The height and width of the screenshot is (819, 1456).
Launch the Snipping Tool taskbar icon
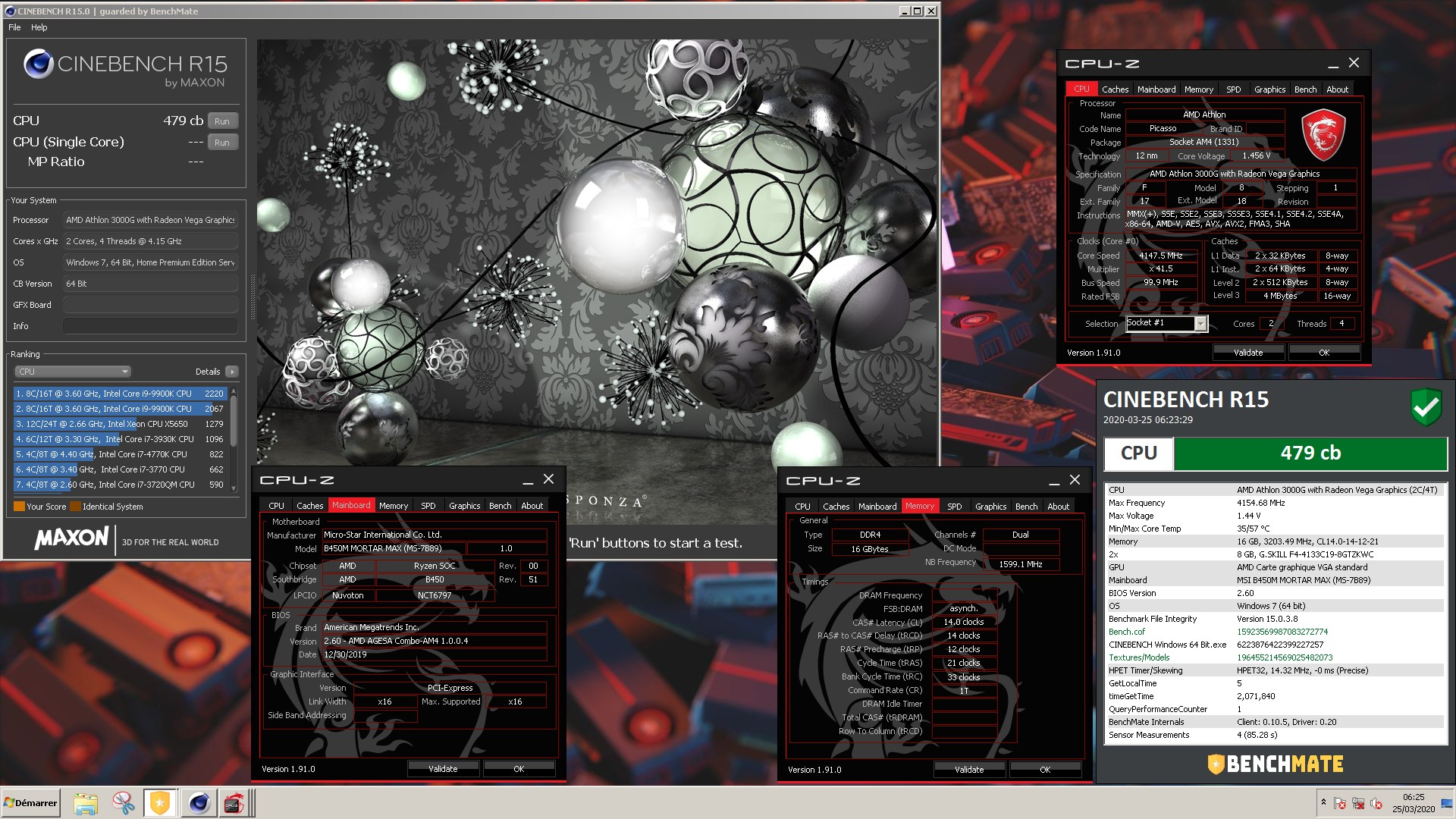[x=123, y=803]
